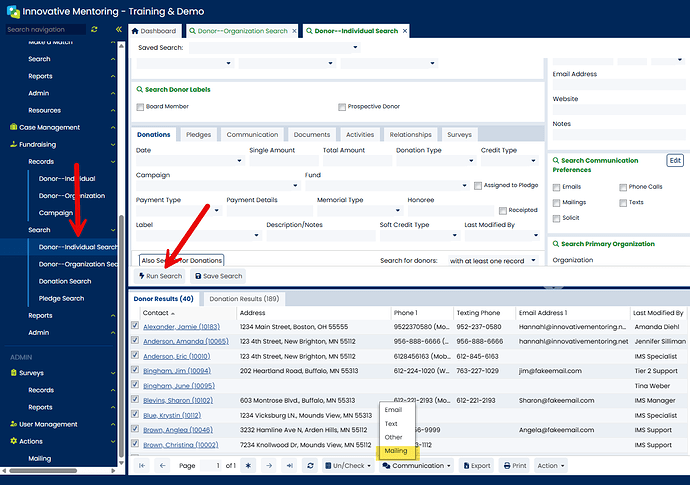Refresh the donor results grid
The image size is (690, 485).
pos(310,466)
